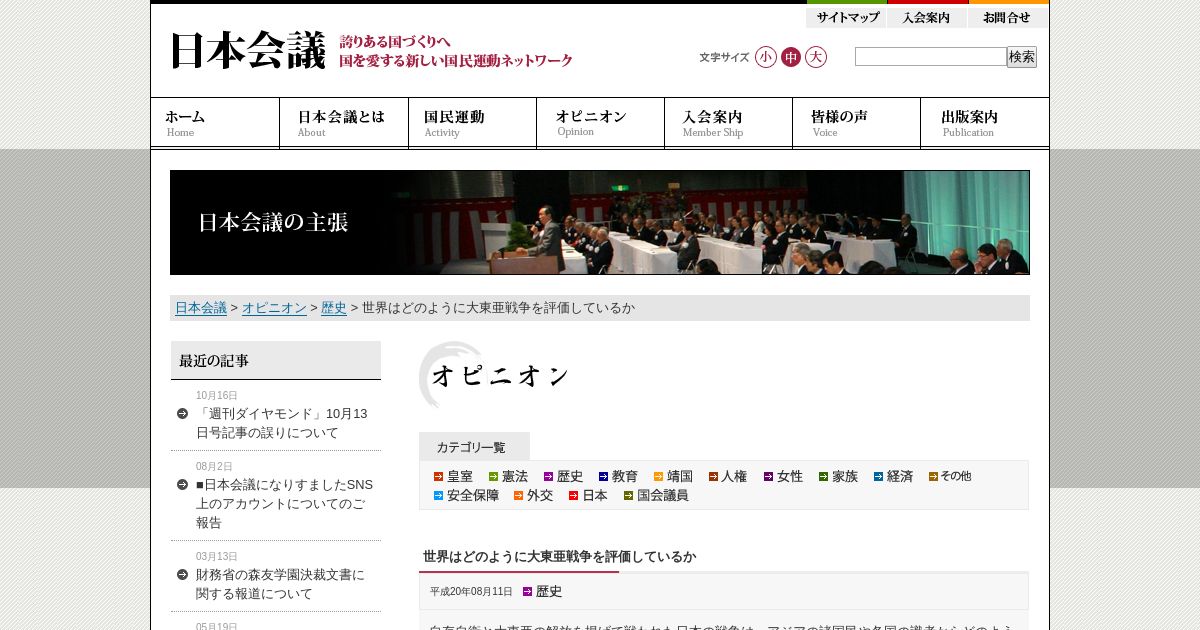
Task: Open 皆様の声 Voice menu item
Action: [856, 123]
